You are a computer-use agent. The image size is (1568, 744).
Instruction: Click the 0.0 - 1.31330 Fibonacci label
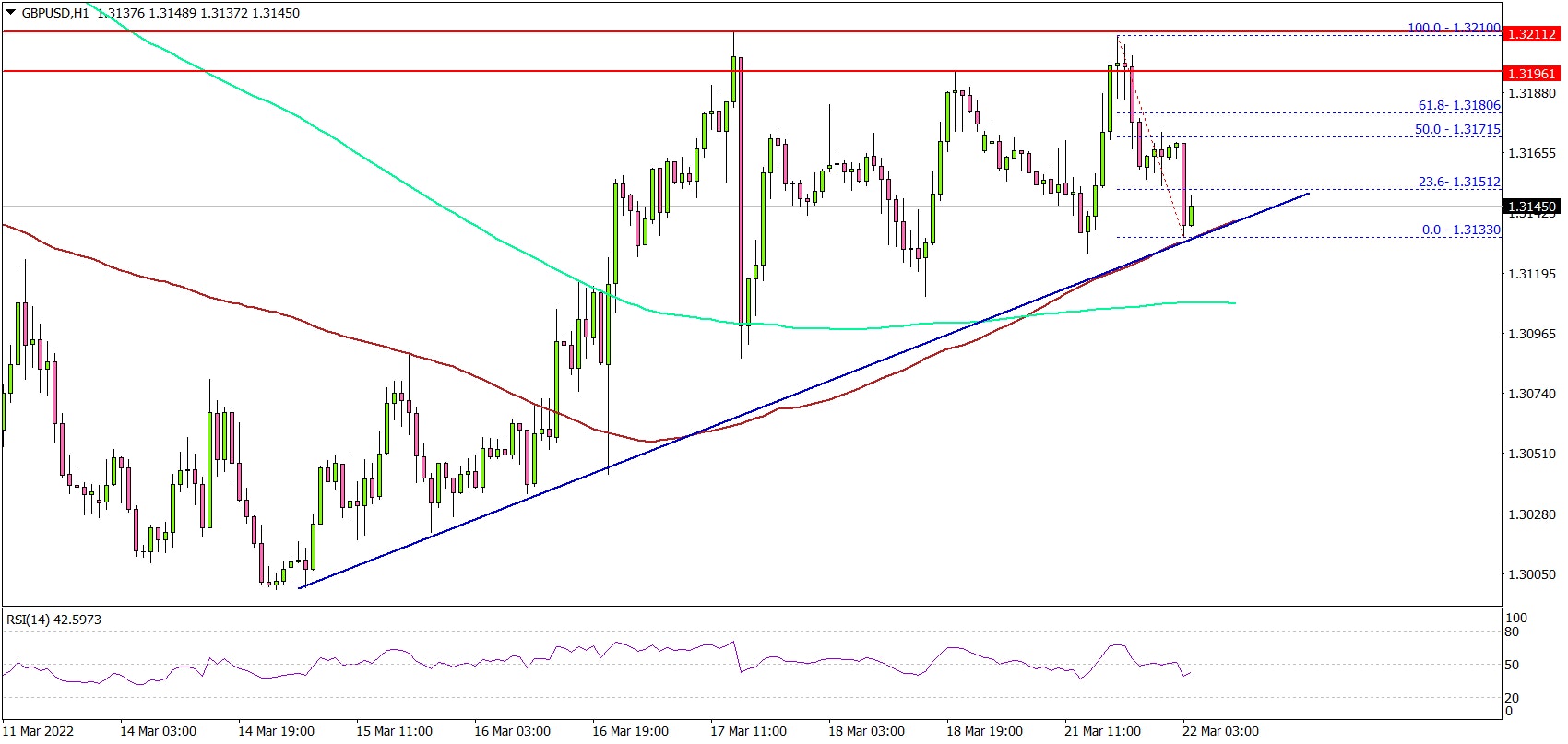(1460, 230)
